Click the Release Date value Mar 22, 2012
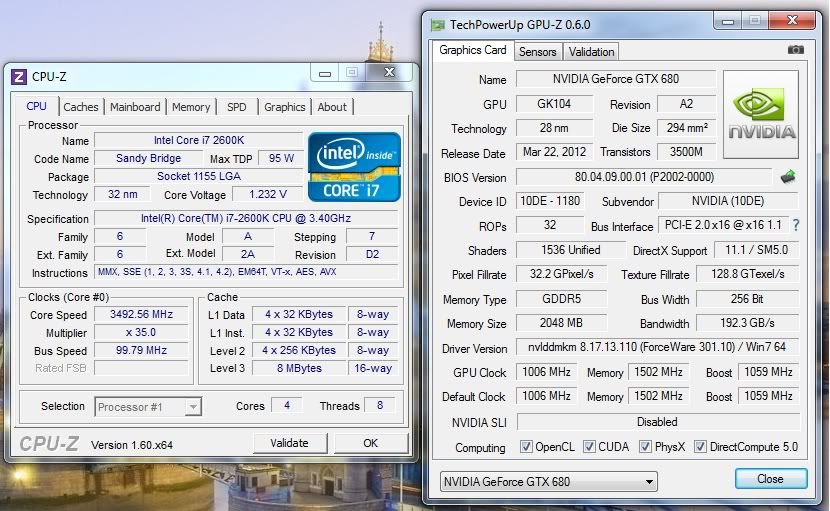This screenshot has height=511, width=830. pos(554,152)
